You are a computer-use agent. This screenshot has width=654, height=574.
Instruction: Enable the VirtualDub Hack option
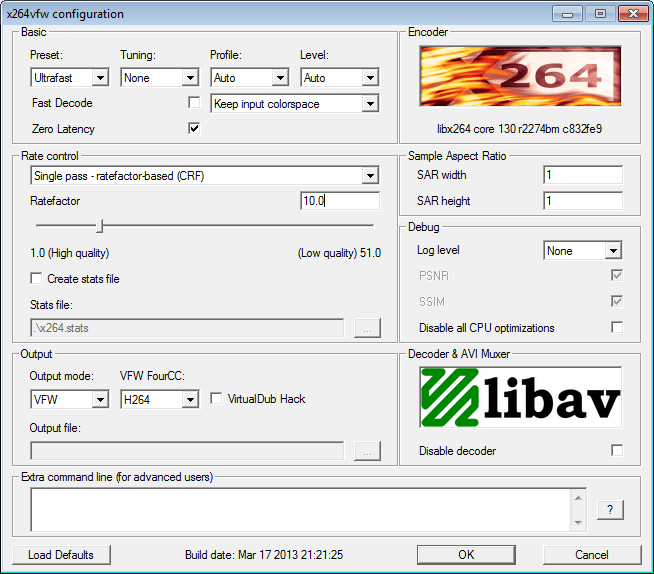point(217,399)
